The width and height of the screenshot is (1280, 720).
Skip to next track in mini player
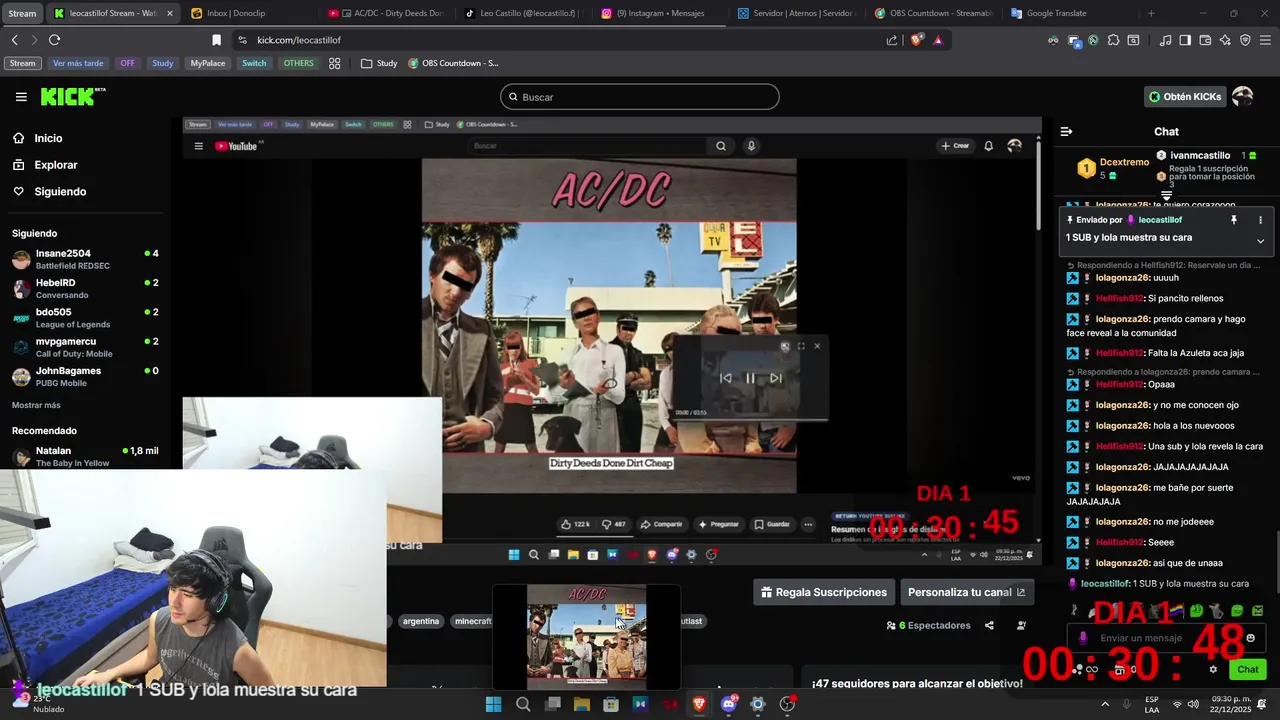point(775,378)
